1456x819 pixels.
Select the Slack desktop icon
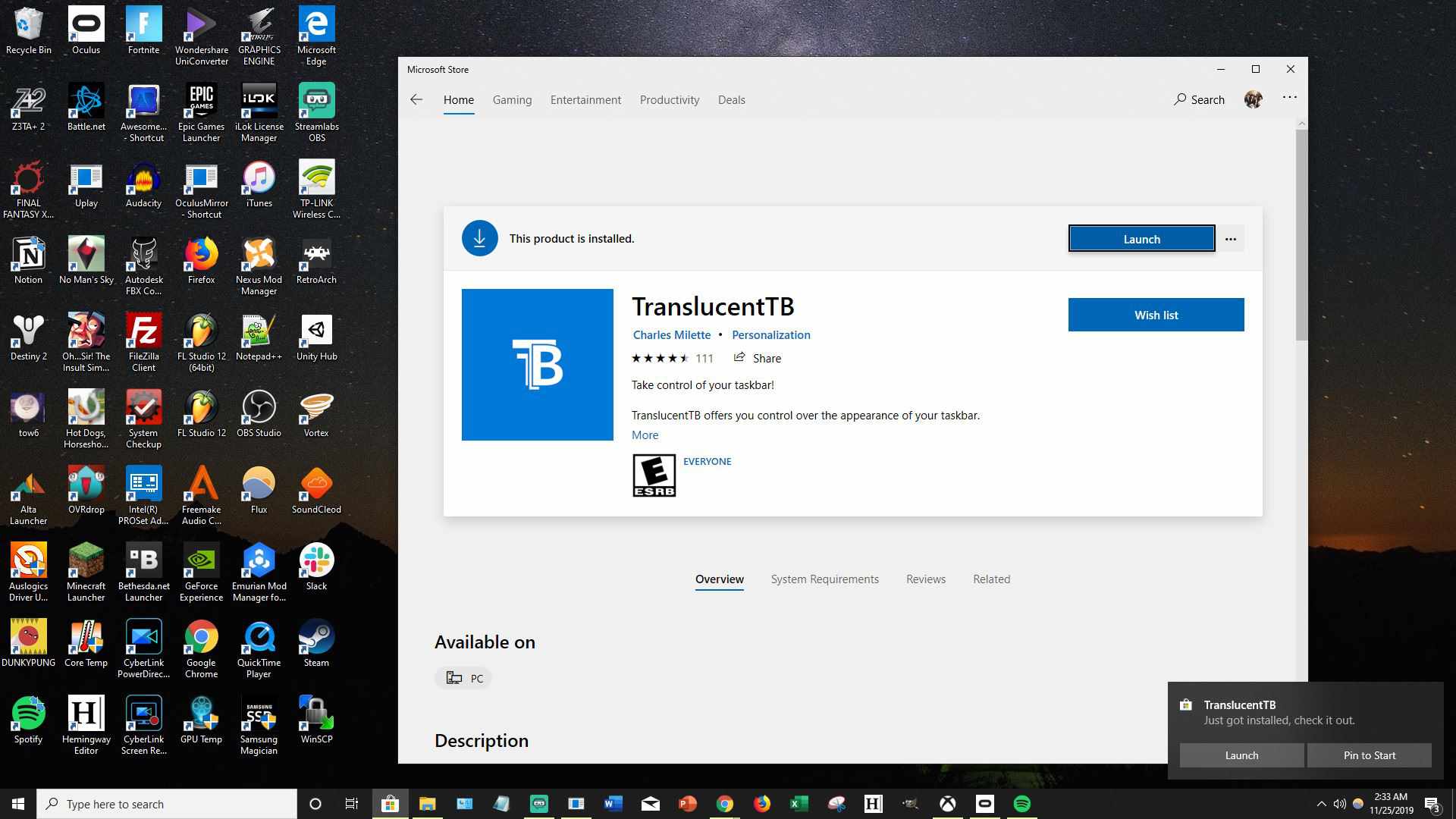pos(316,567)
